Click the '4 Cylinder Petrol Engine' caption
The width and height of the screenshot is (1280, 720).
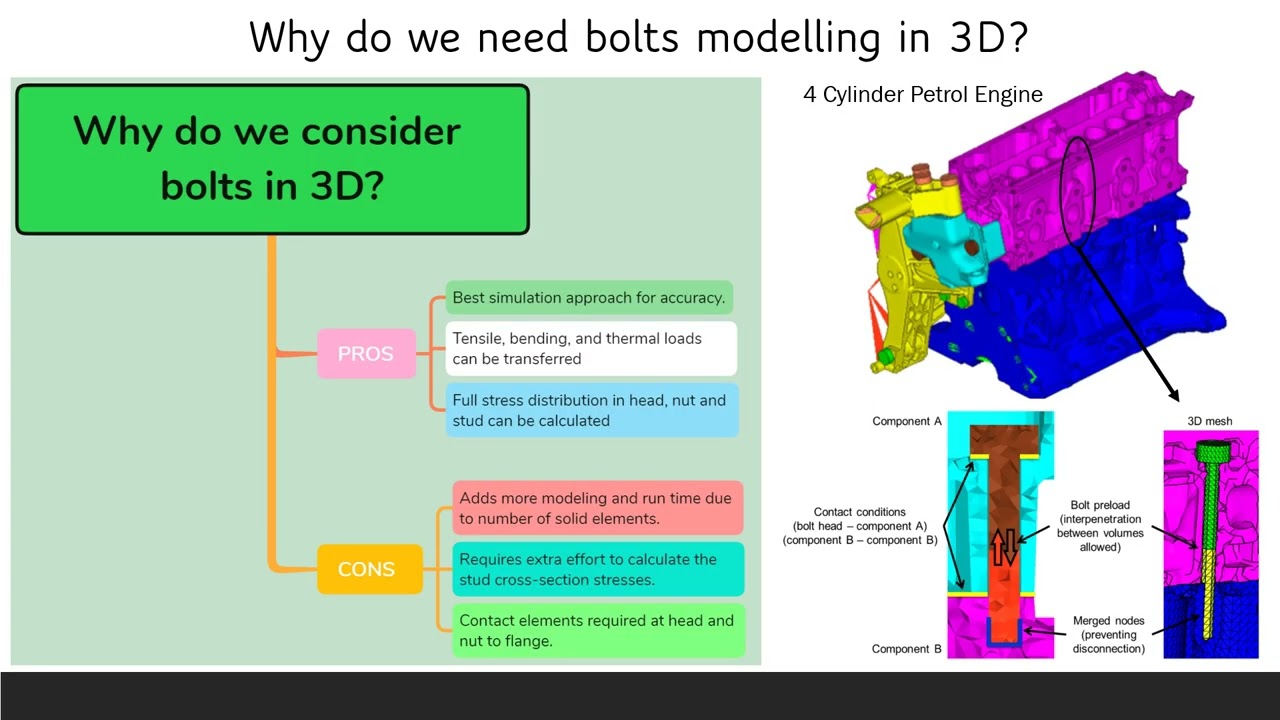tap(923, 95)
